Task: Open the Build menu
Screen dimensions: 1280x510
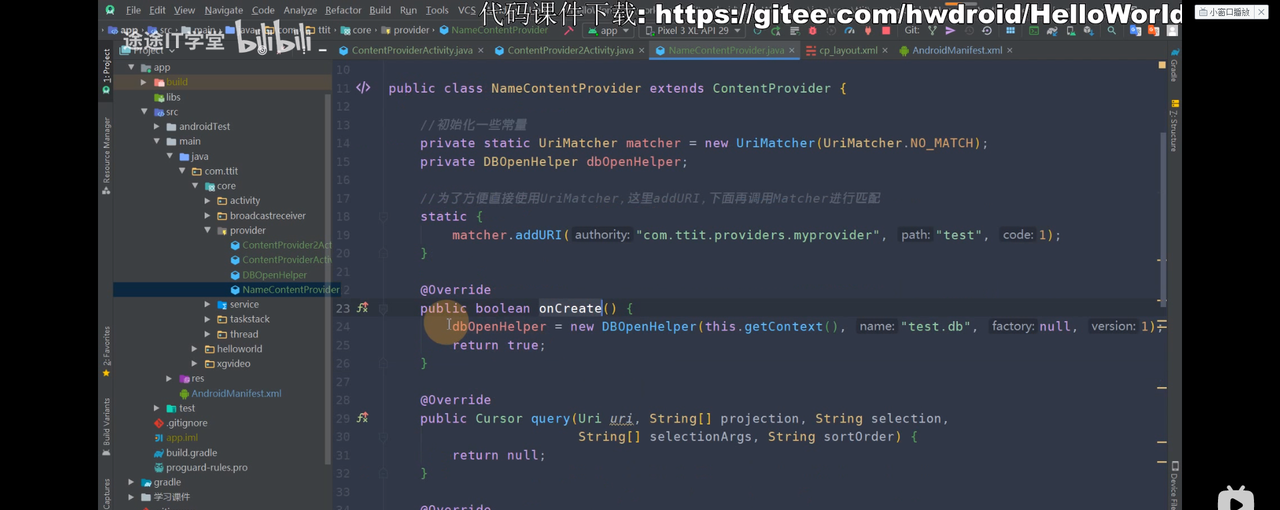Action: pos(380,10)
